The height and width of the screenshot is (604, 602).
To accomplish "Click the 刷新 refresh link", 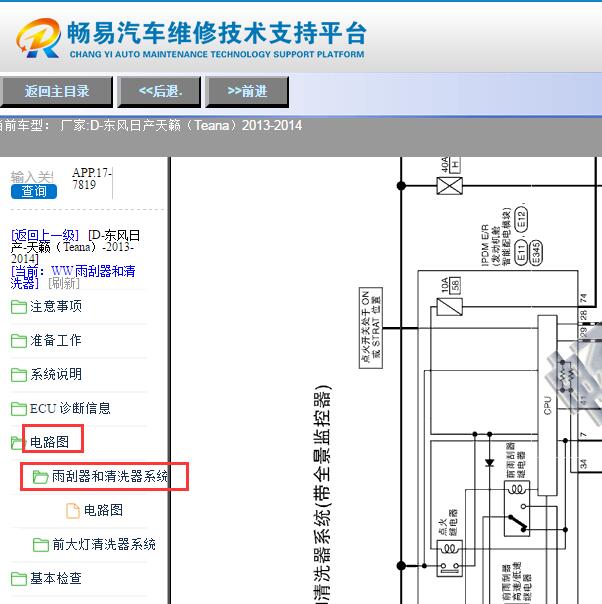I will [64, 283].
